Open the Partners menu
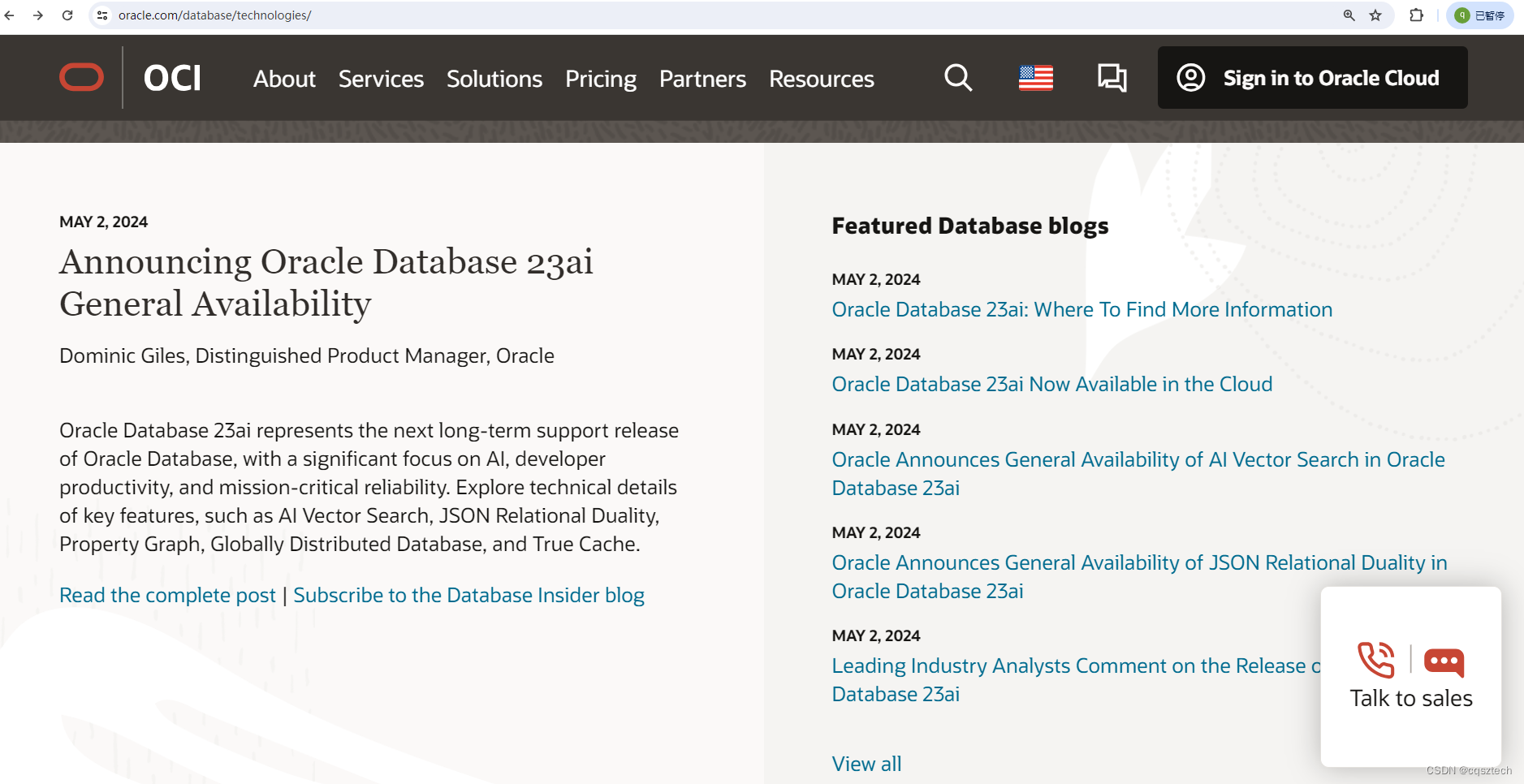 (702, 79)
